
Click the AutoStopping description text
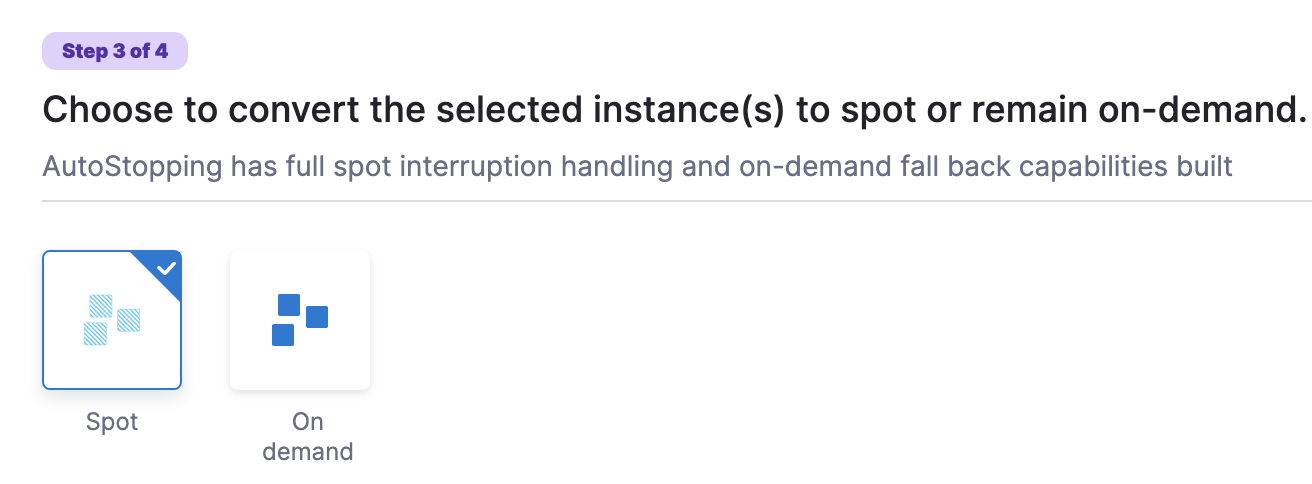click(637, 165)
